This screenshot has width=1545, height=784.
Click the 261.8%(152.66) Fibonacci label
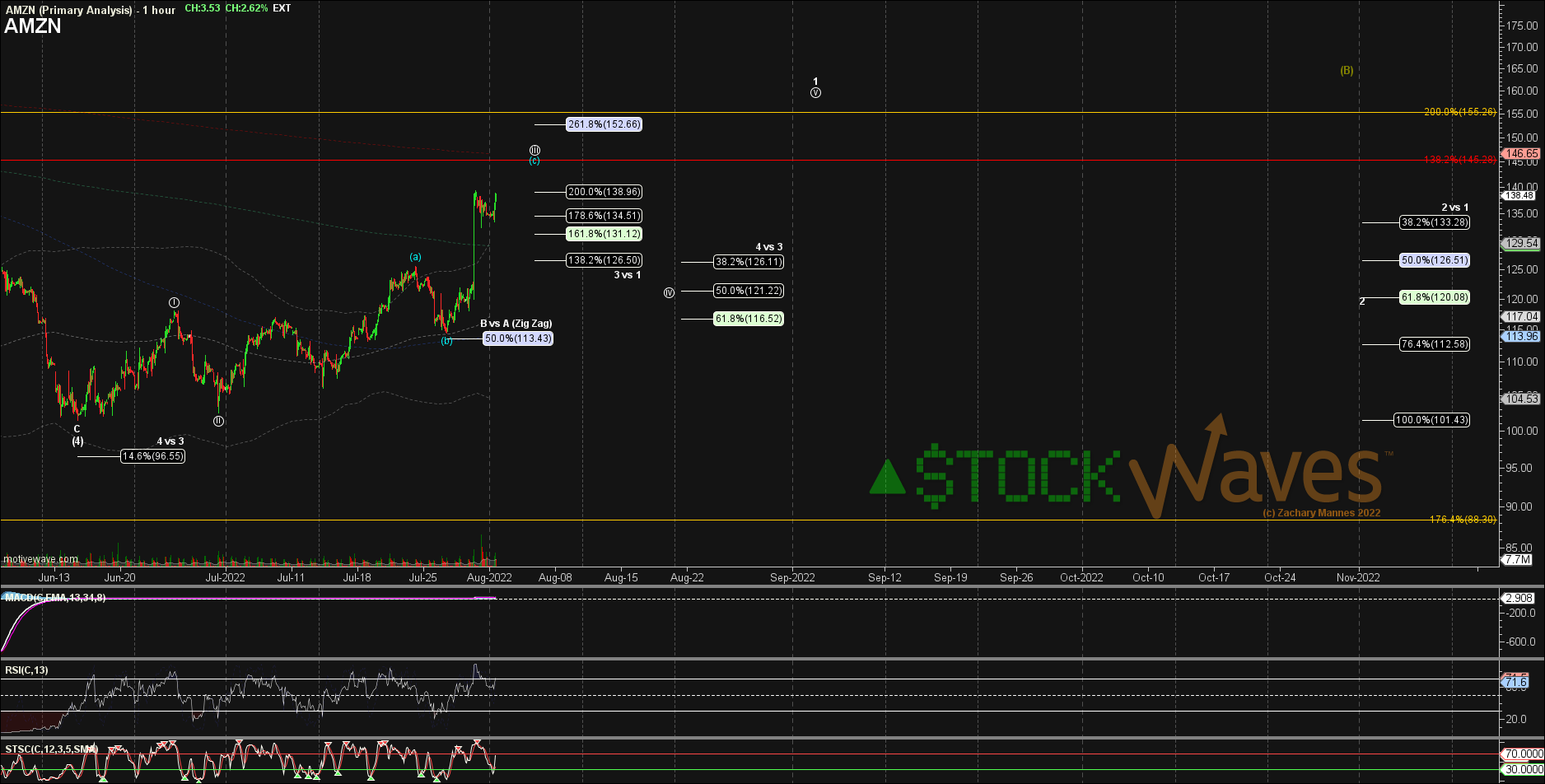[x=604, y=124]
